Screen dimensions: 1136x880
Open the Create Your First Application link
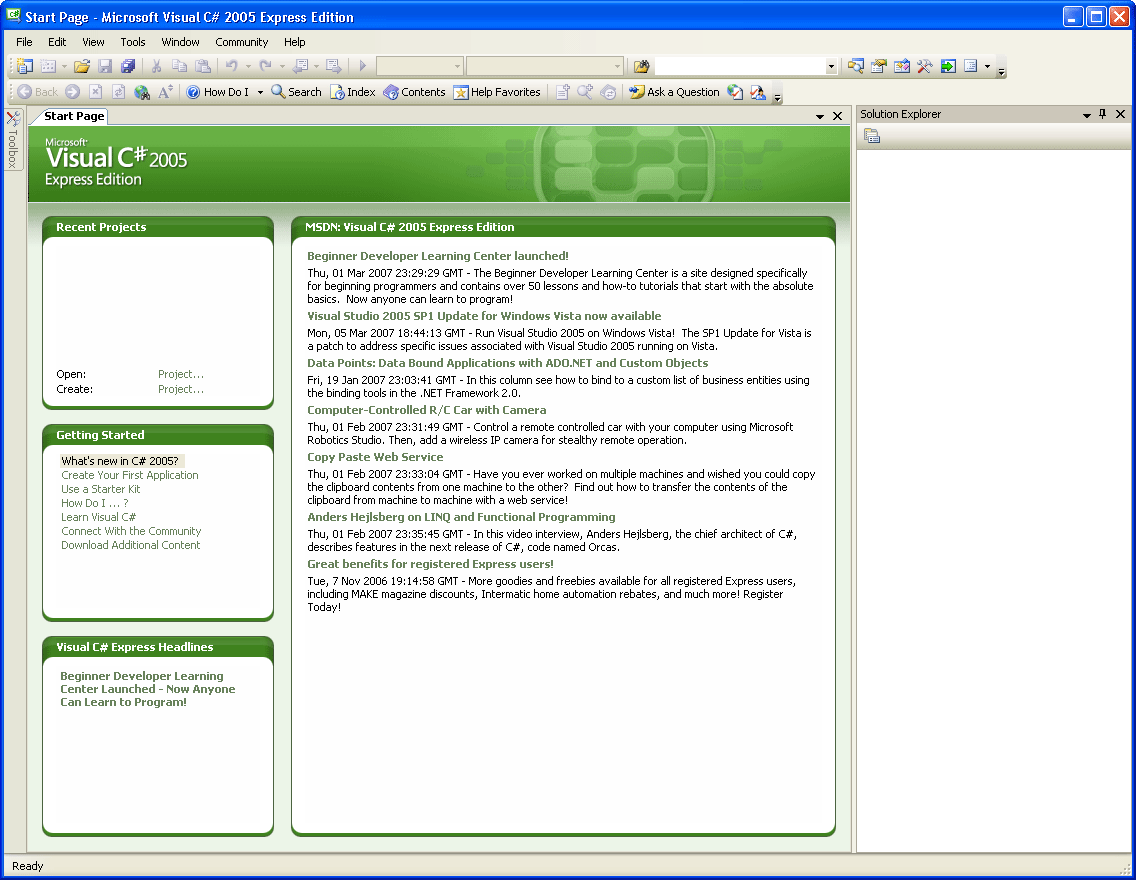click(x=130, y=475)
